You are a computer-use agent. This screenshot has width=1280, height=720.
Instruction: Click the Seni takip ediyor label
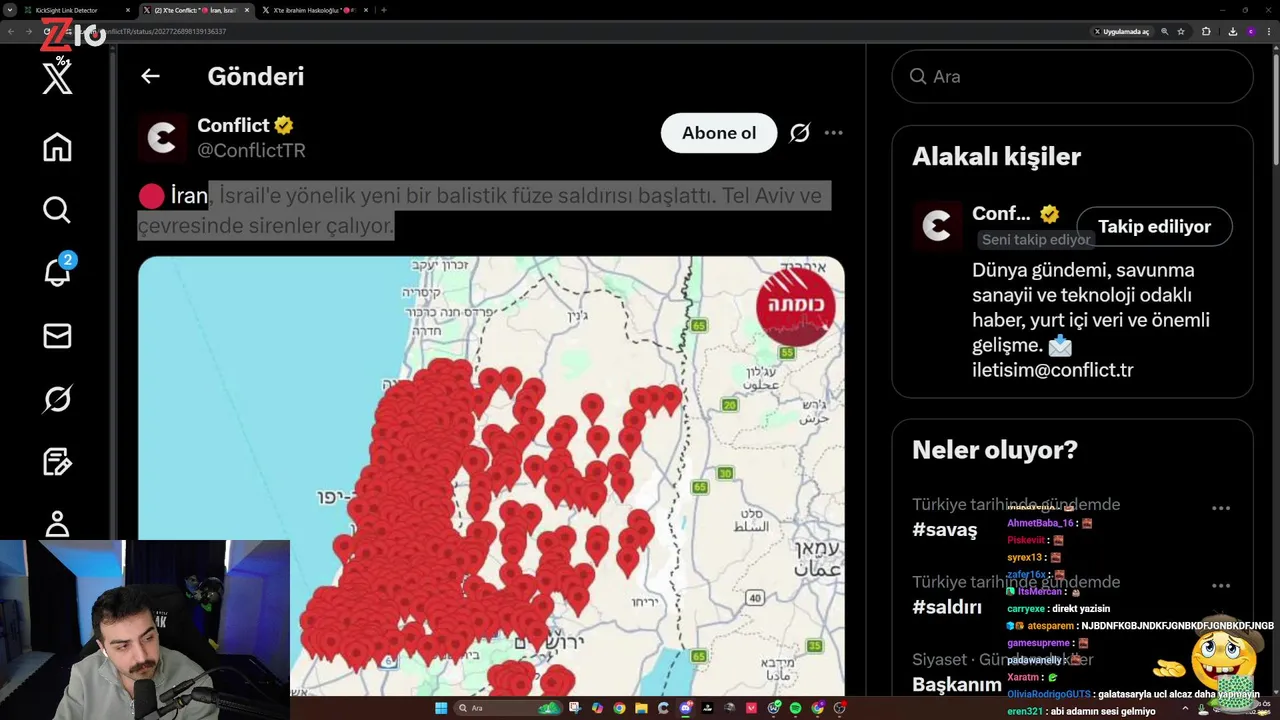[x=1036, y=239]
